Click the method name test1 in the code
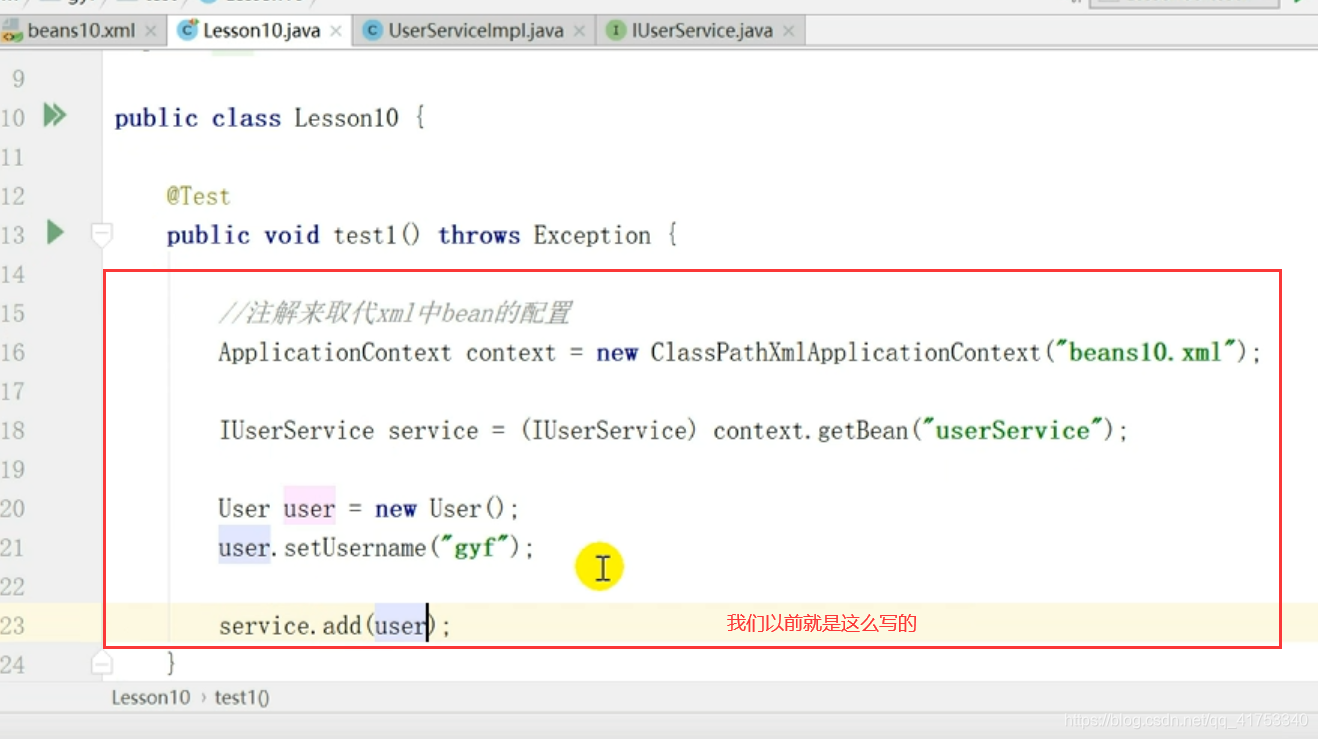This screenshot has width=1318, height=739. 366,235
